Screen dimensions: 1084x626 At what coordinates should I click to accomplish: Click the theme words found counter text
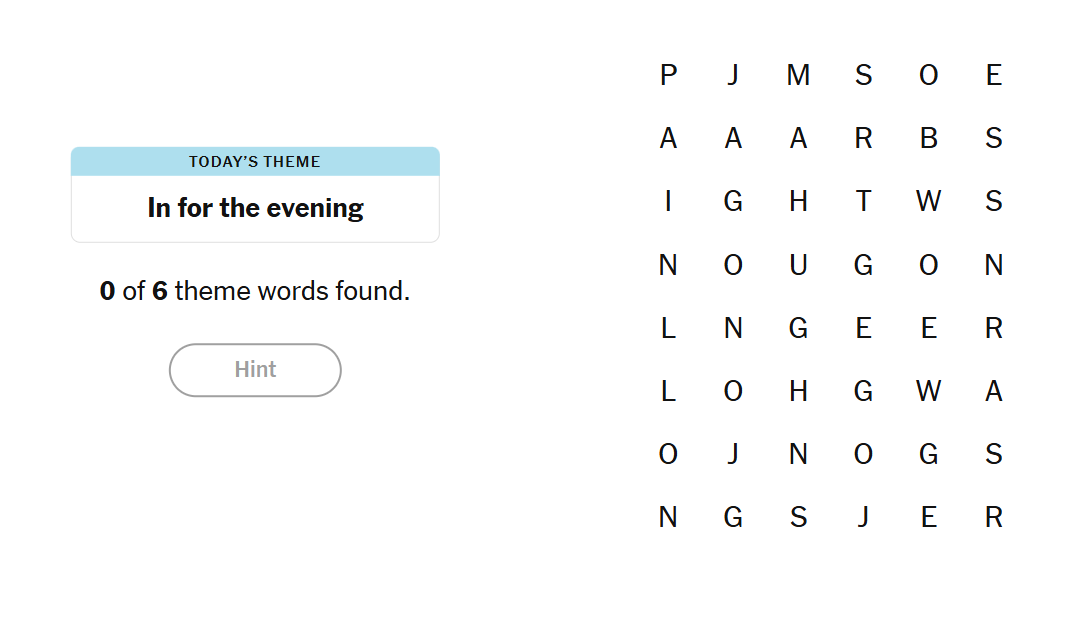(x=255, y=291)
